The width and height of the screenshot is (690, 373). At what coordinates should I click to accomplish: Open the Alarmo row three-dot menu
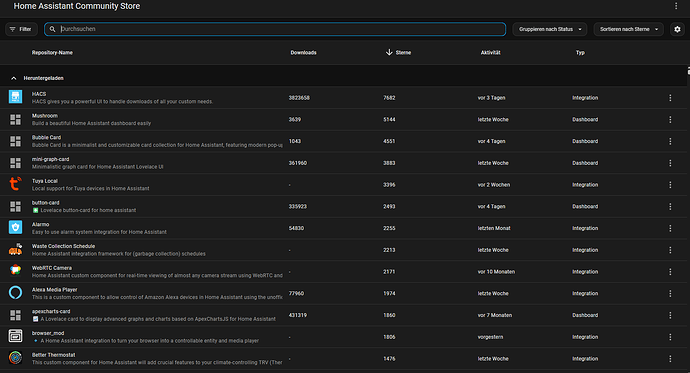click(x=670, y=228)
